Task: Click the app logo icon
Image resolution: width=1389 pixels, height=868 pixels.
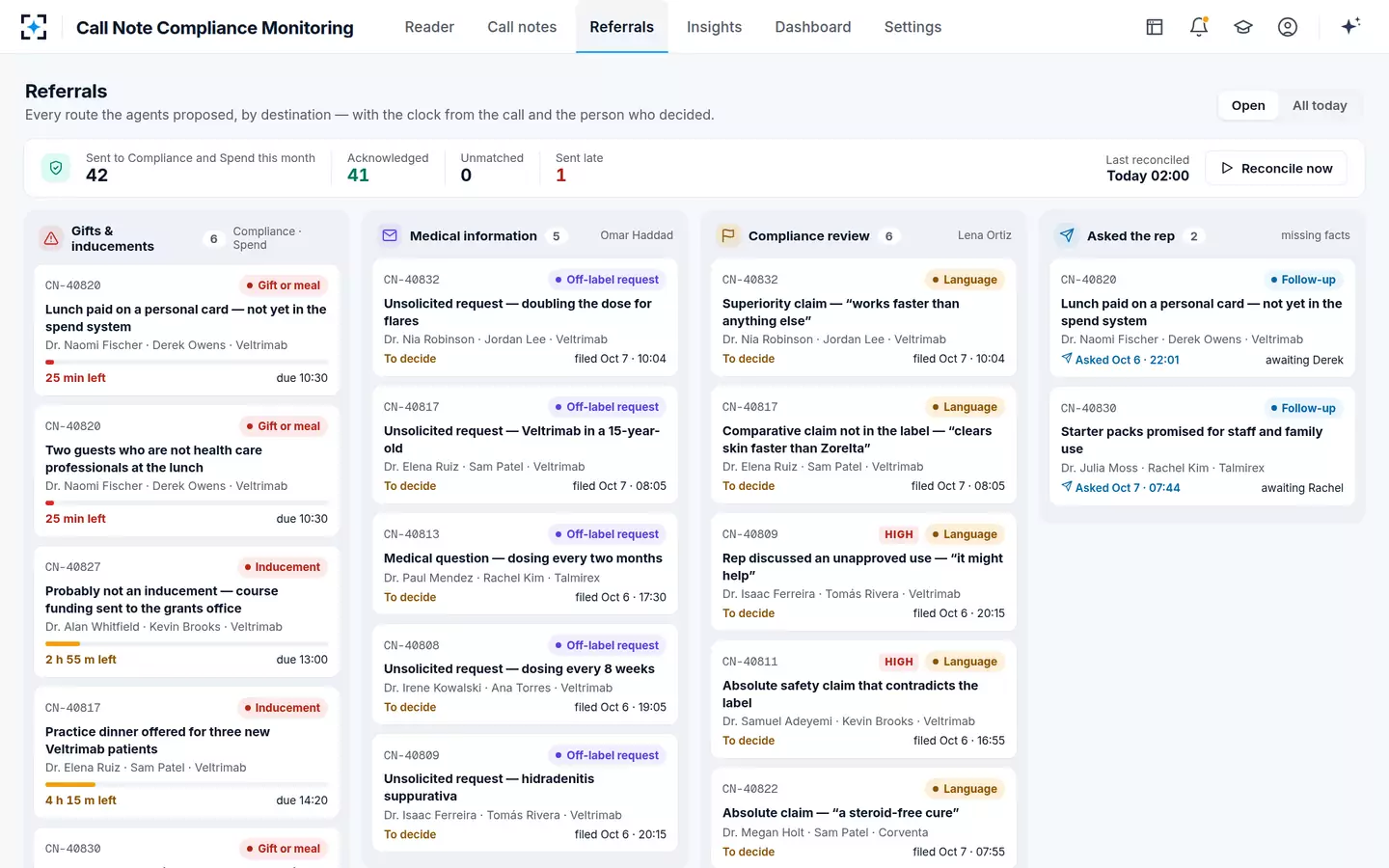Action: click(x=34, y=27)
